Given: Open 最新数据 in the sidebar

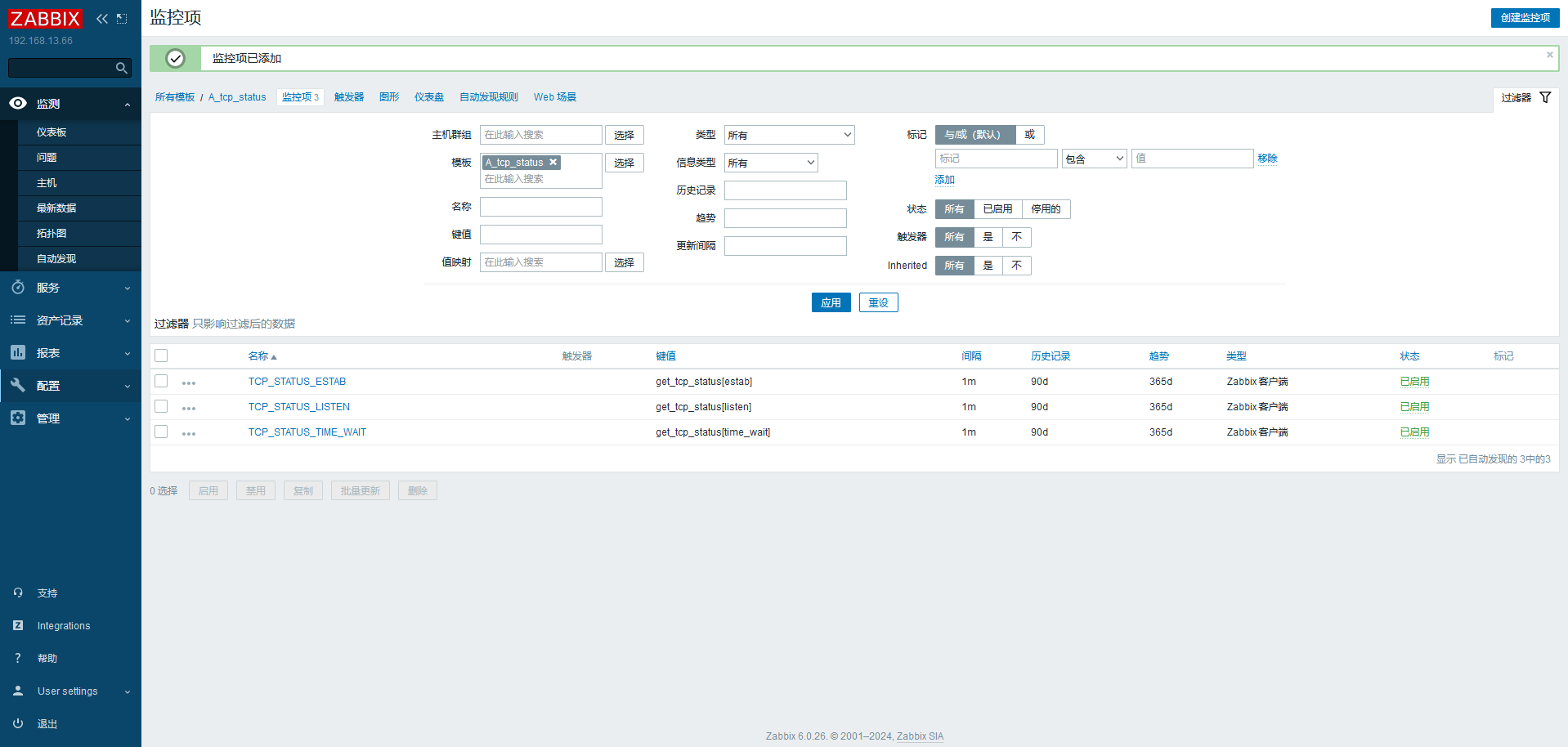Looking at the screenshot, I should 56,208.
